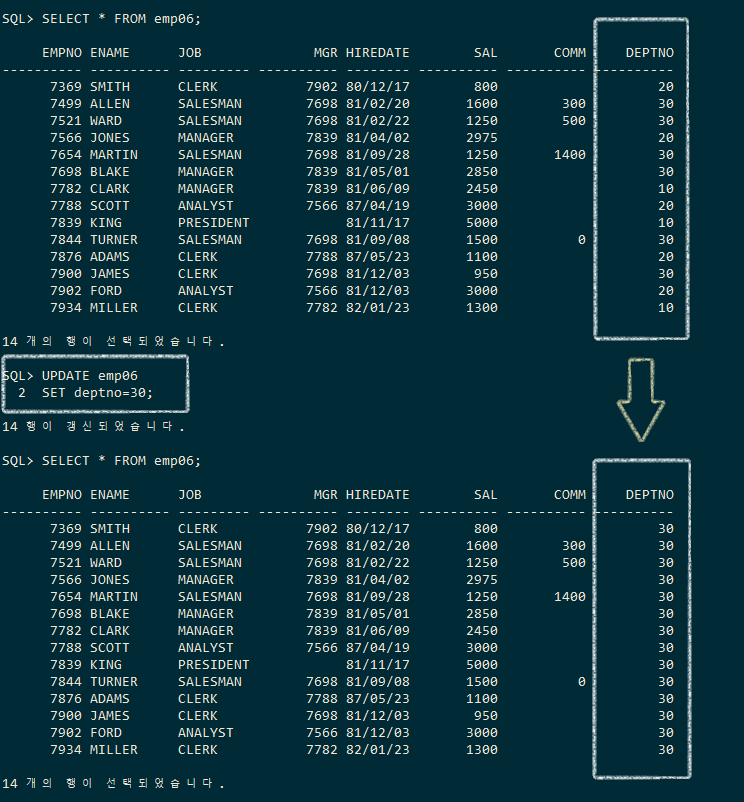Click DEPTNO value 30 in FORD's updated row
744x802 pixels.
666,733
